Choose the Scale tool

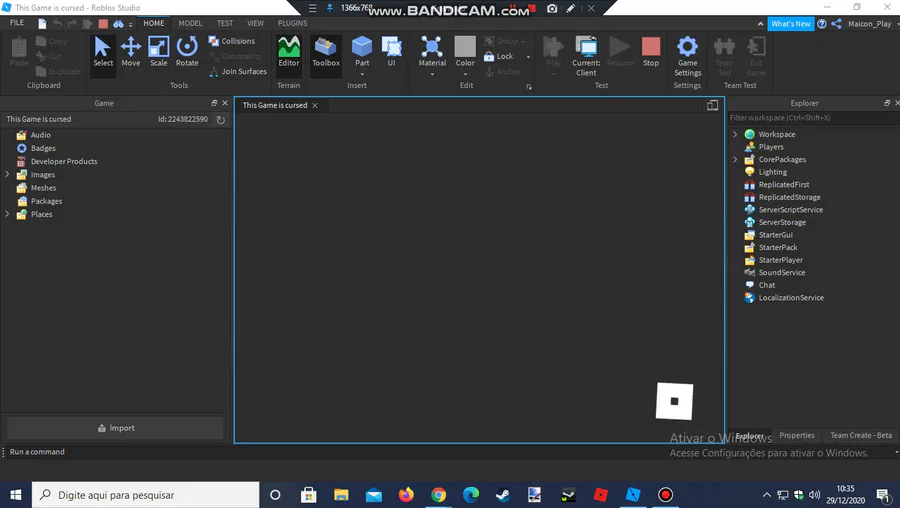[158, 52]
